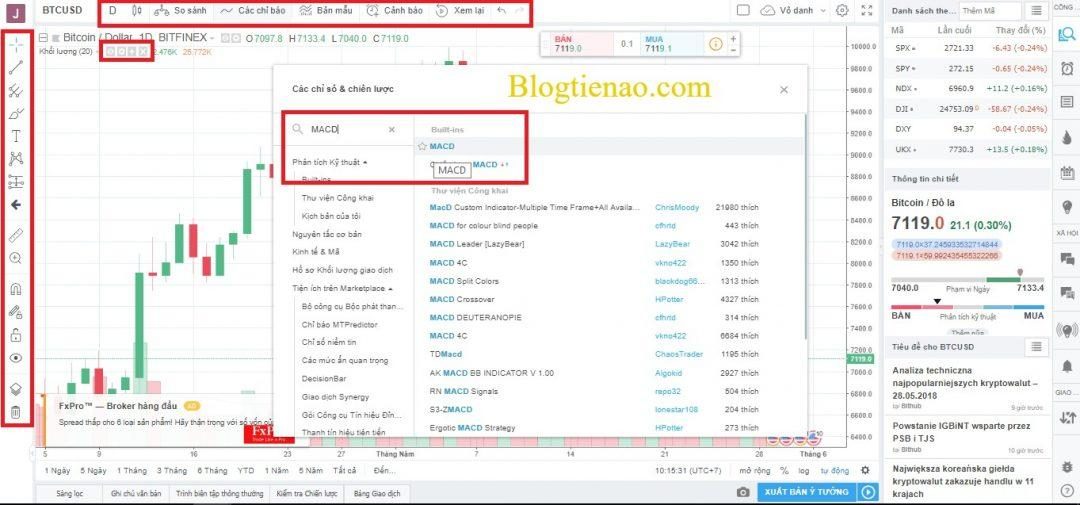Open alerts alarm clock sidebar panel
1080x505 pixels.
[1067, 68]
